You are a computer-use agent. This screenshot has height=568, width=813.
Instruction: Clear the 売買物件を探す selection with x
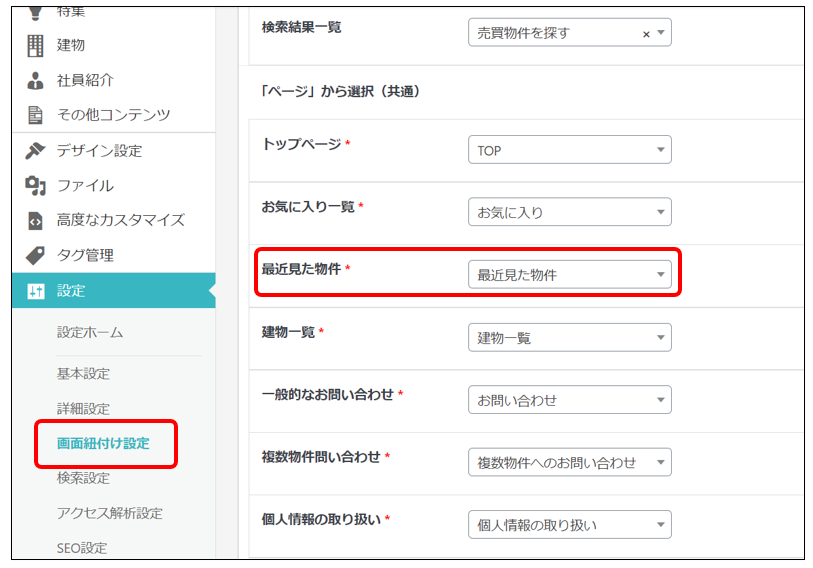[646, 34]
